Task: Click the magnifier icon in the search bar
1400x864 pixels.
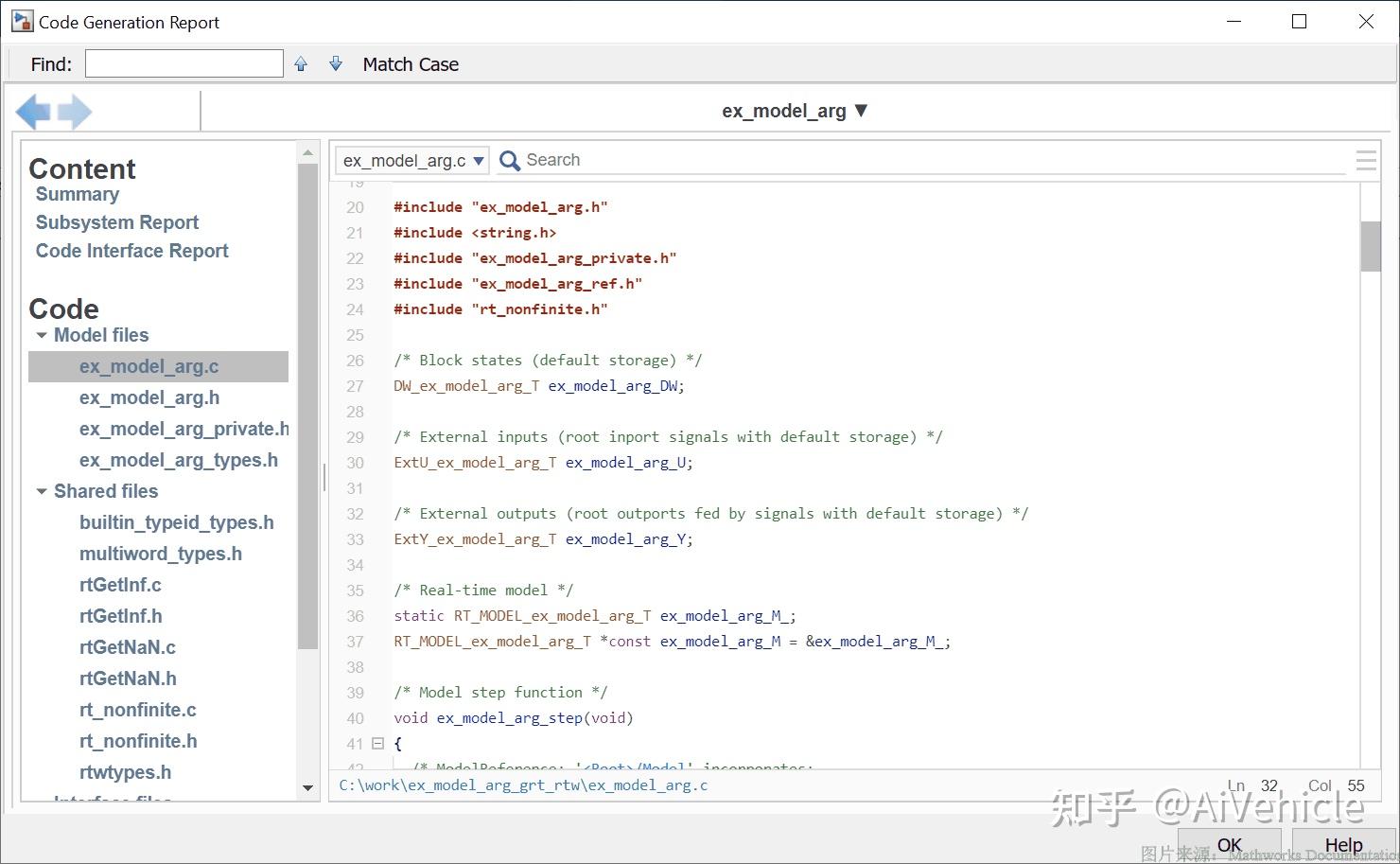Action: point(509,160)
